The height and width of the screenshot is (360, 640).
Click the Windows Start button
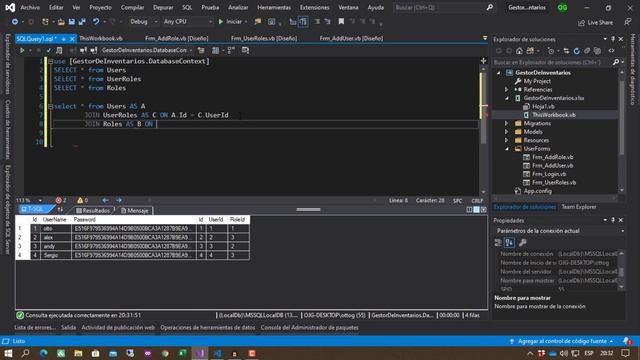click(8, 353)
